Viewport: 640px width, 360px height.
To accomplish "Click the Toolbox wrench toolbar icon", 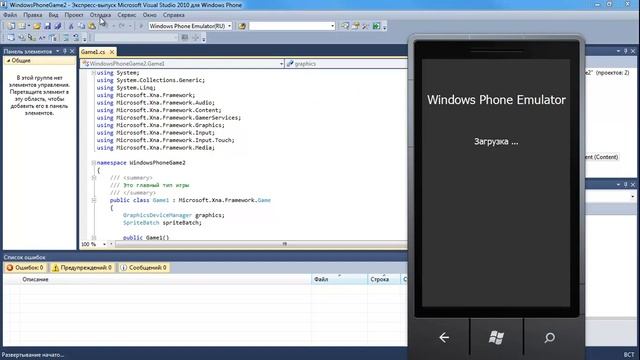I will tap(366, 26).
